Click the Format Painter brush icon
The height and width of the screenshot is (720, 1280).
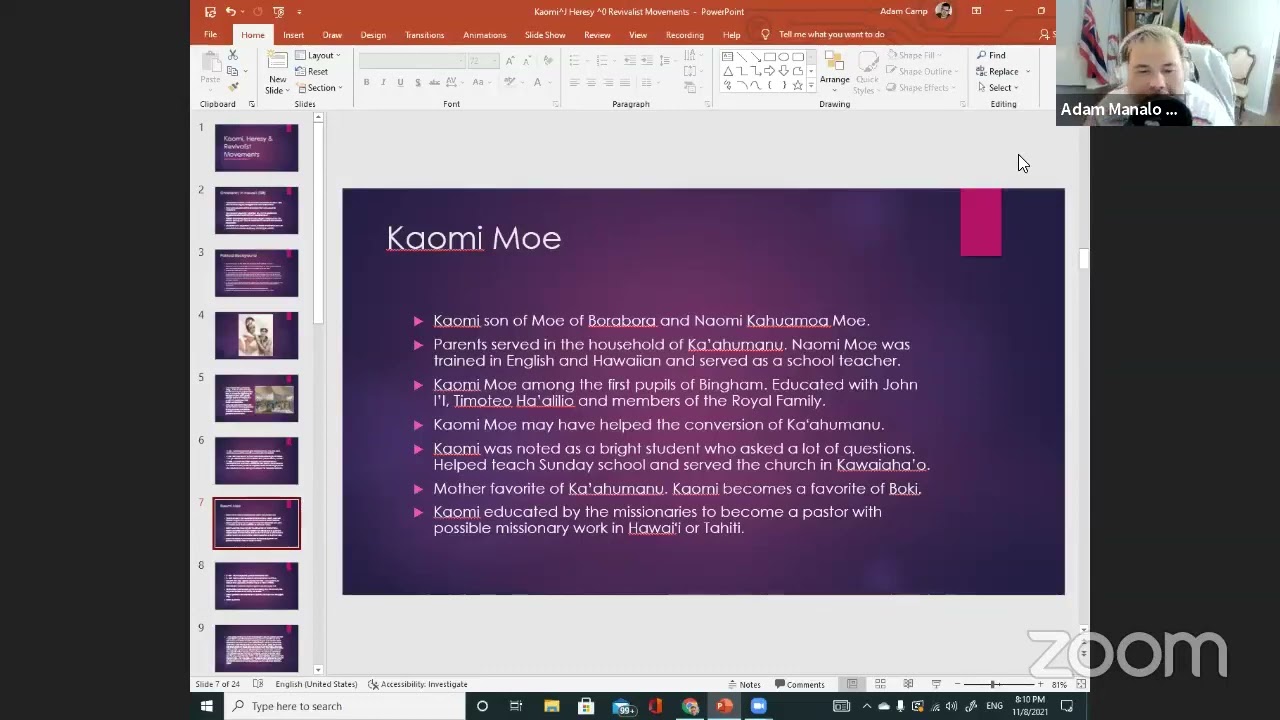(x=233, y=87)
